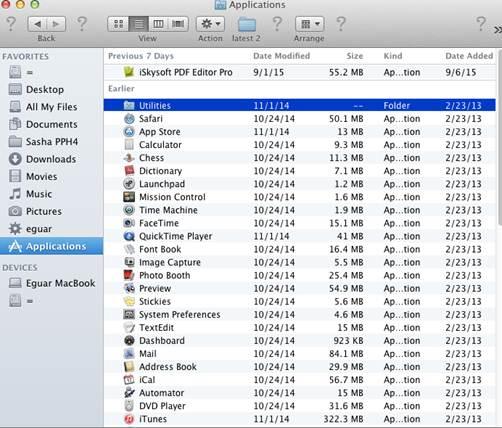Select Desktop in Favorites sidebar
Viewport: 502px width, 428px height.
45,89
